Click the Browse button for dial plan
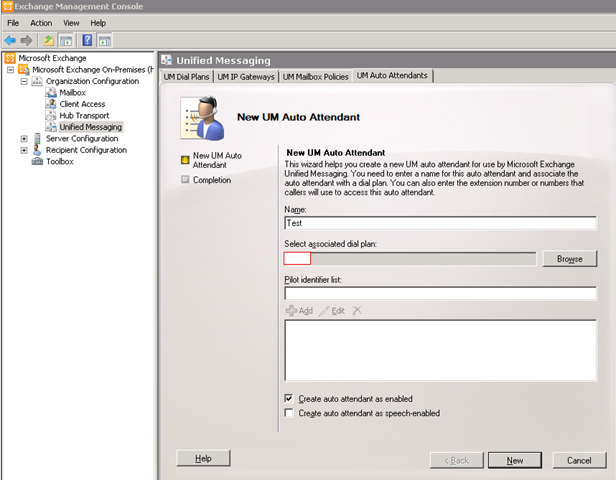 tap(570, 258)
